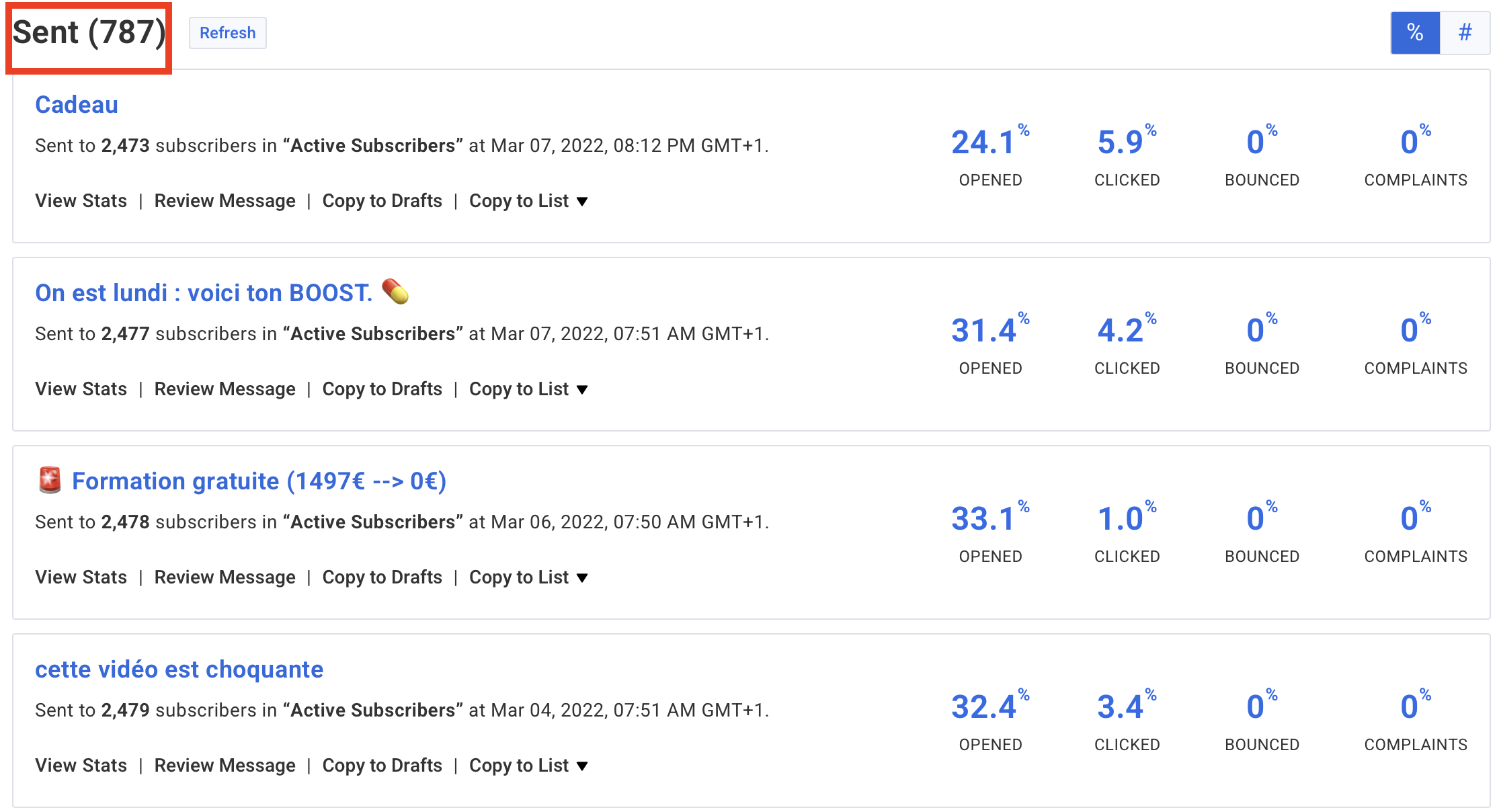Switch stats display to percentage view
This screenshot has height=812, width=1499.
pyautogui.click(x=1415, y=32)
